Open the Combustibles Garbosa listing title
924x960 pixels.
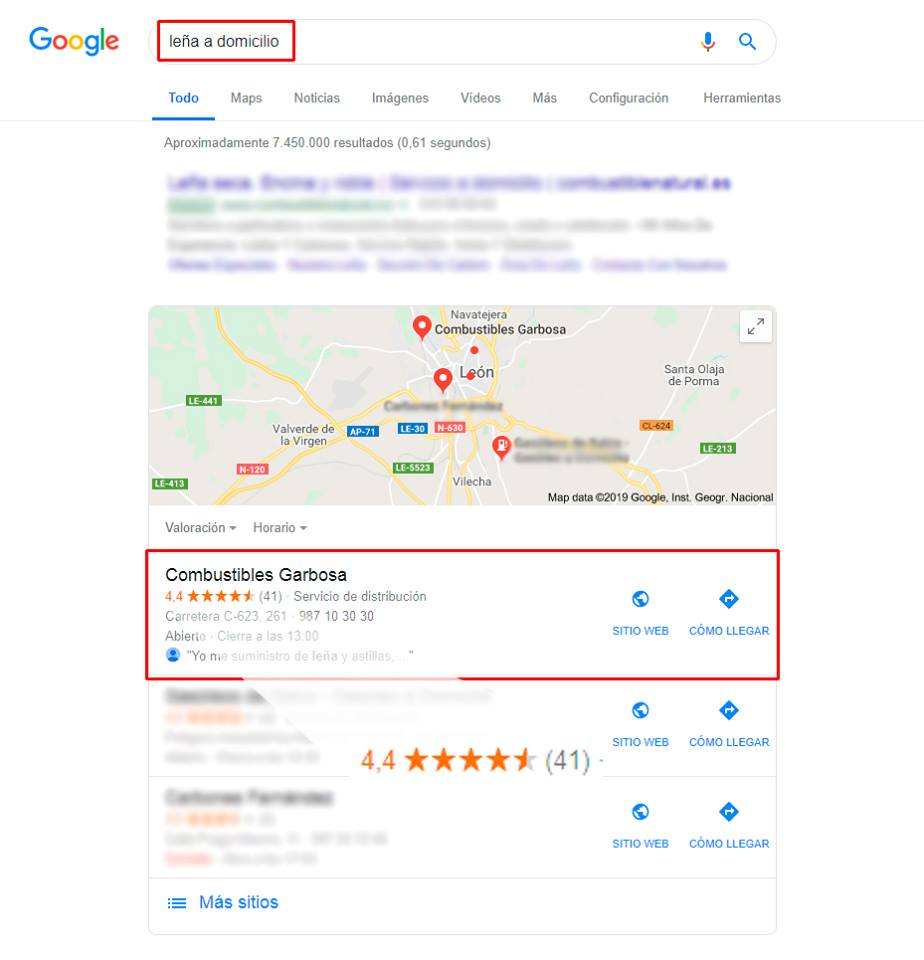[x=256, y=575]
